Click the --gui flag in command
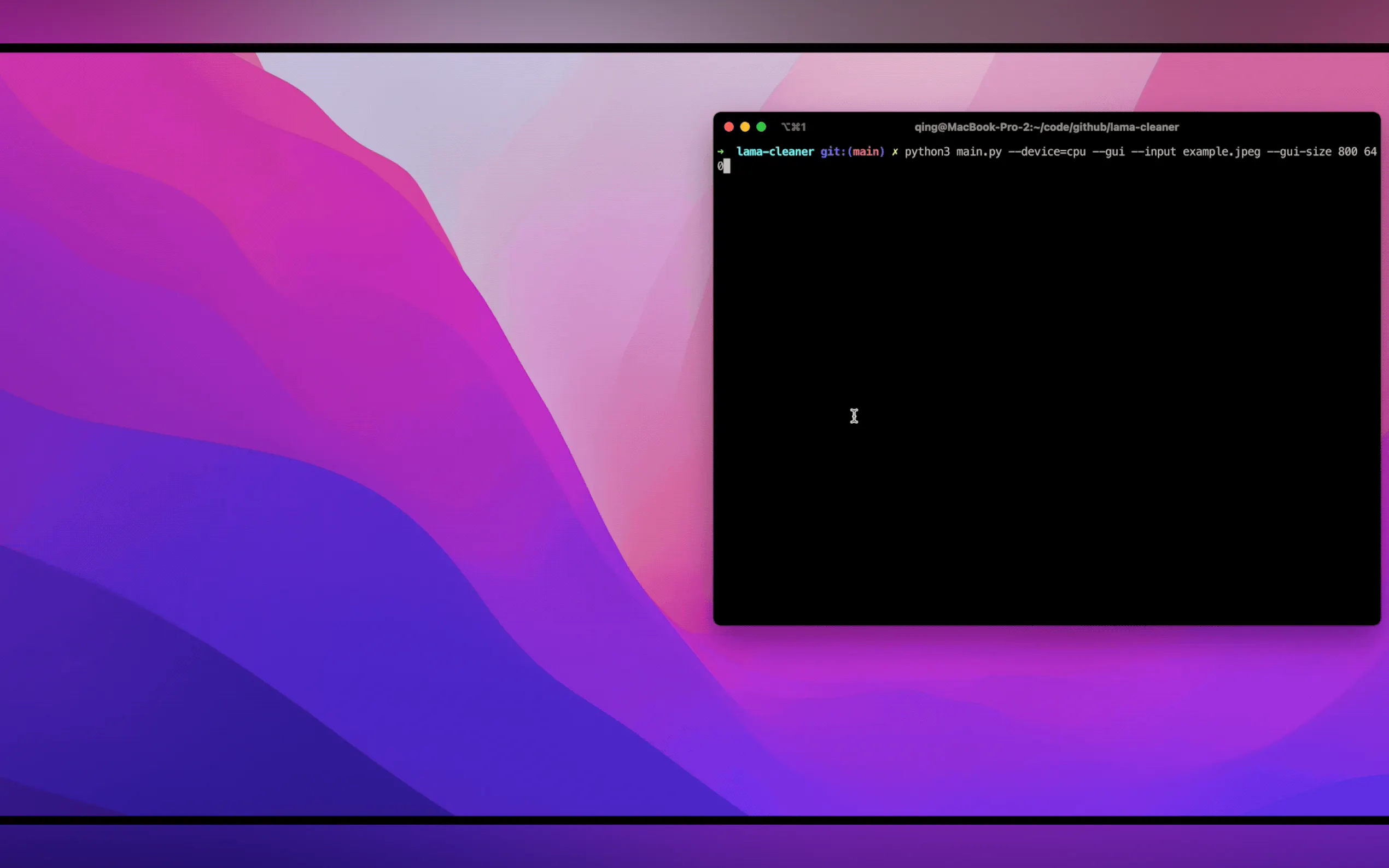This screenshot has height=868, width=1389. 1108,151
